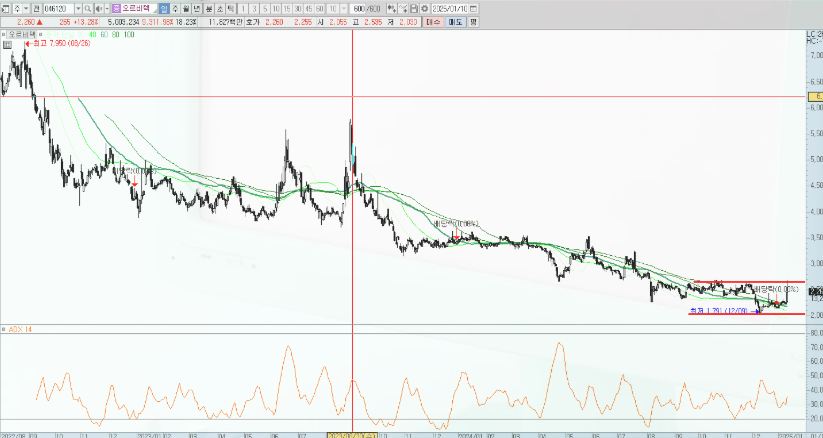Click the highlighted date on time axis

[352, 435]
